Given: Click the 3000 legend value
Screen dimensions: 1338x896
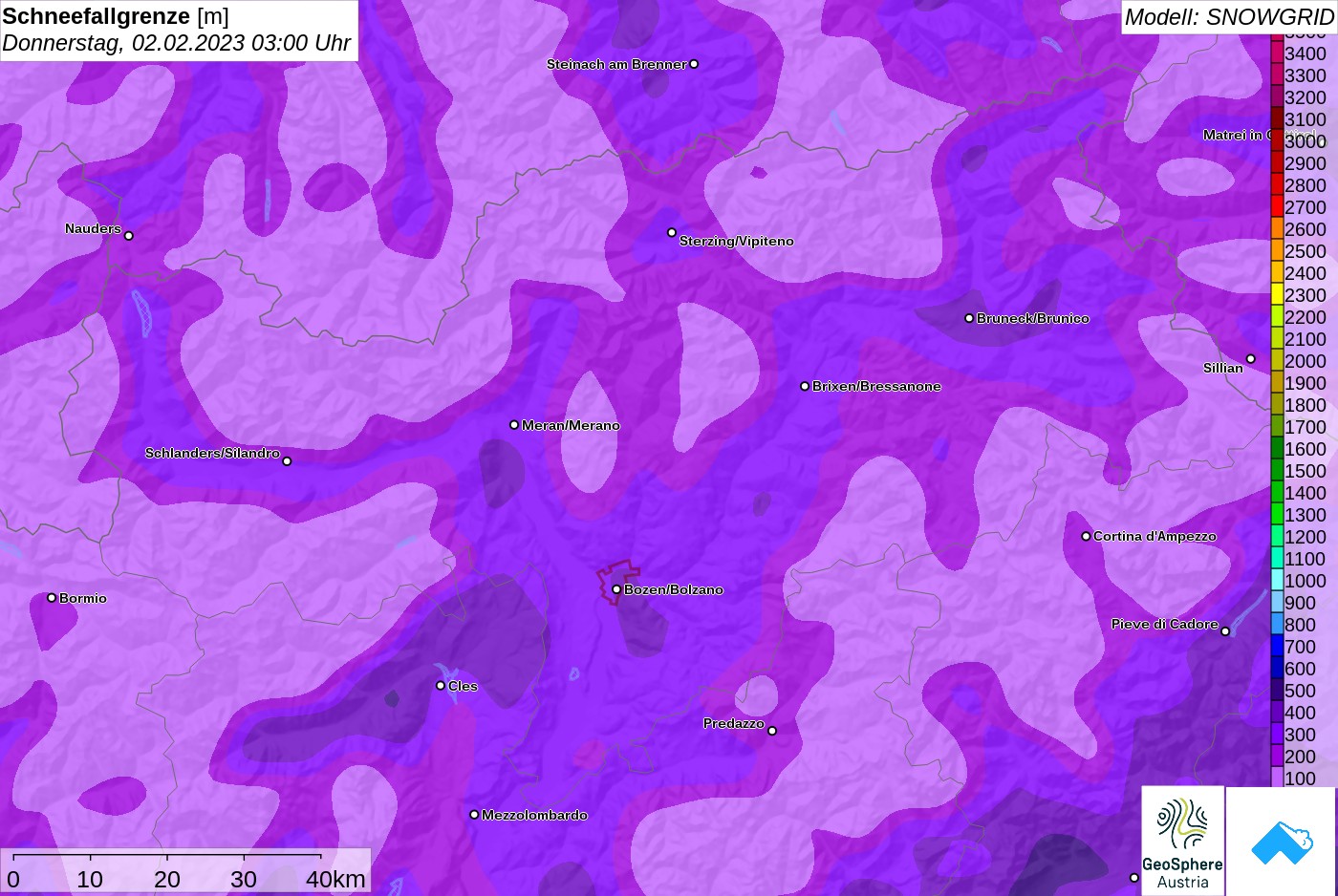Looking at the screenshot, I should pos(1306,141).
